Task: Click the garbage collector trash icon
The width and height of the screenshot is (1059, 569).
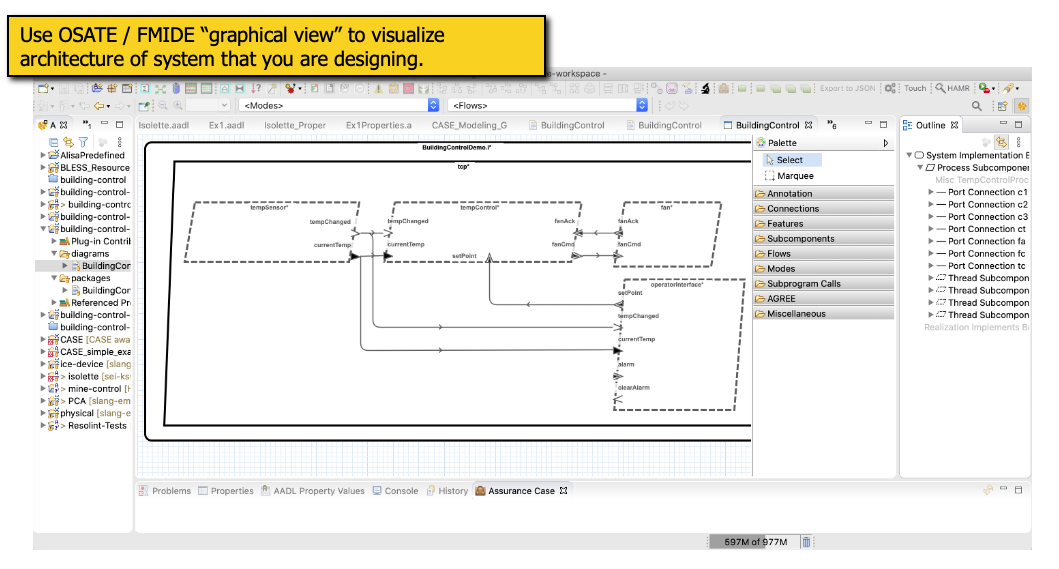Action: tap(807, 542)
